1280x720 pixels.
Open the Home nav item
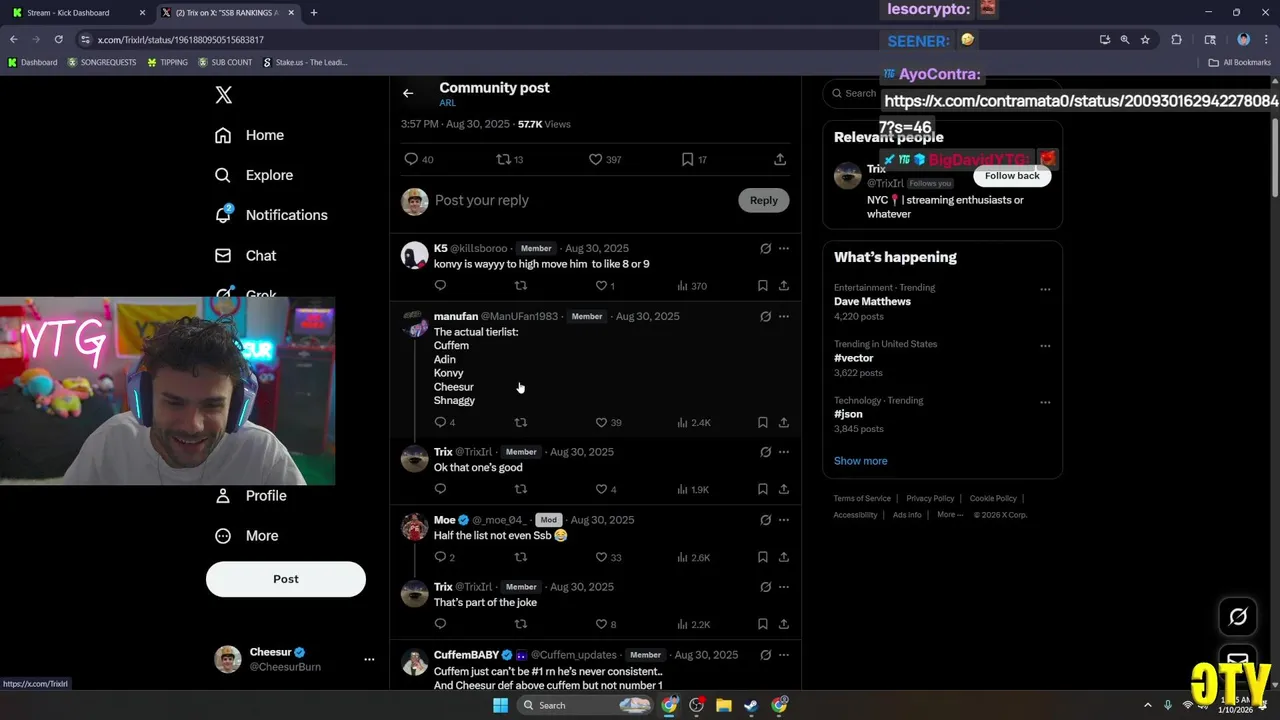point(250,135)
